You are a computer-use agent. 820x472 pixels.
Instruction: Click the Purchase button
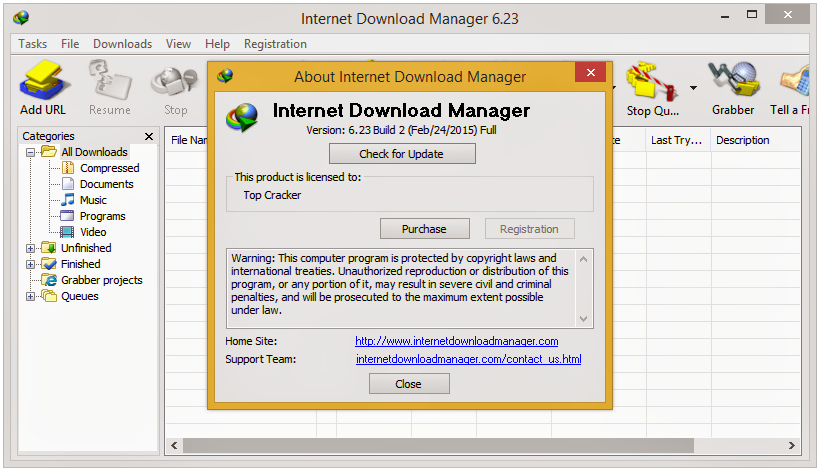(425, 229)
